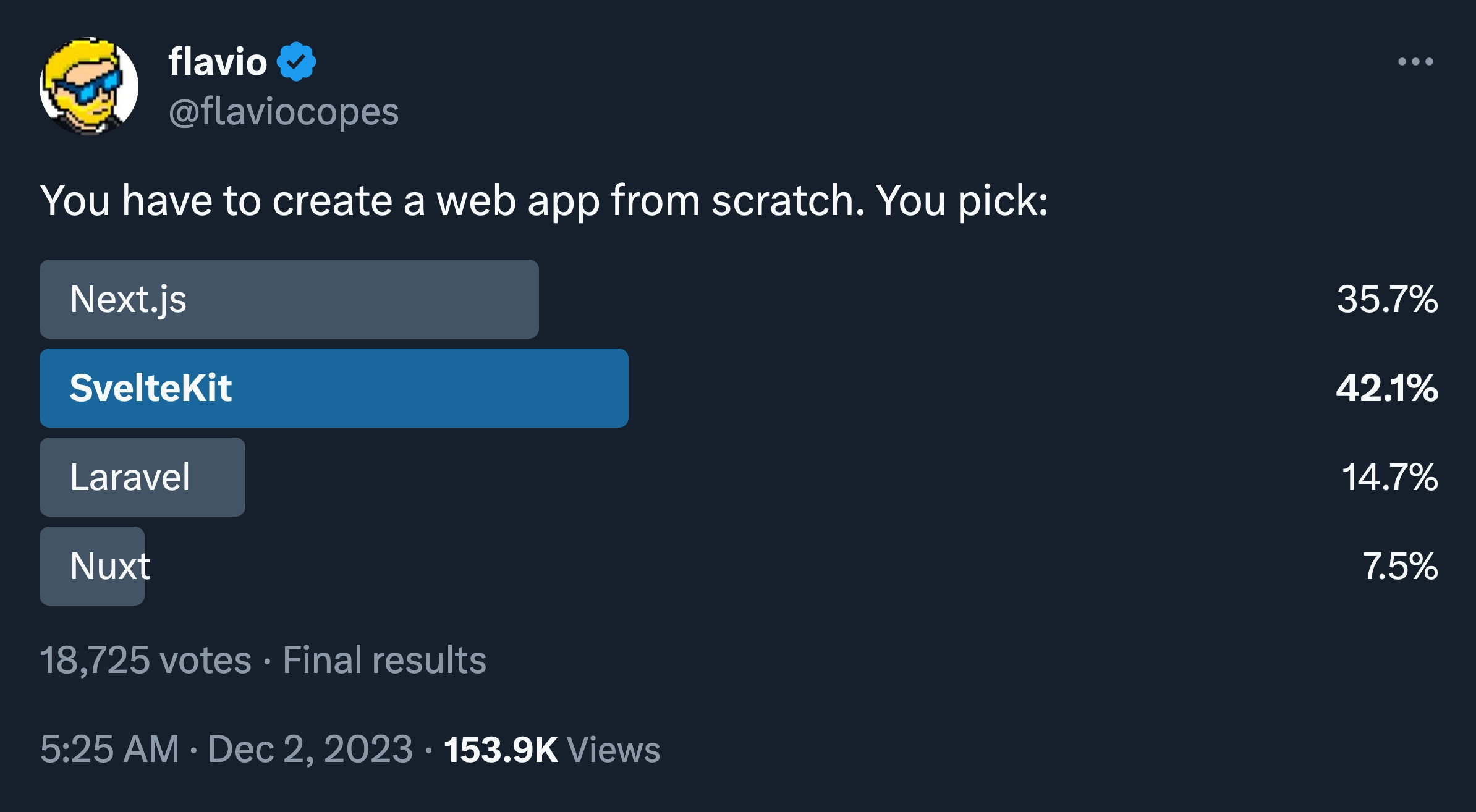Click the verified badge next to flavio

pyautogui.click(x=297, y=61)
